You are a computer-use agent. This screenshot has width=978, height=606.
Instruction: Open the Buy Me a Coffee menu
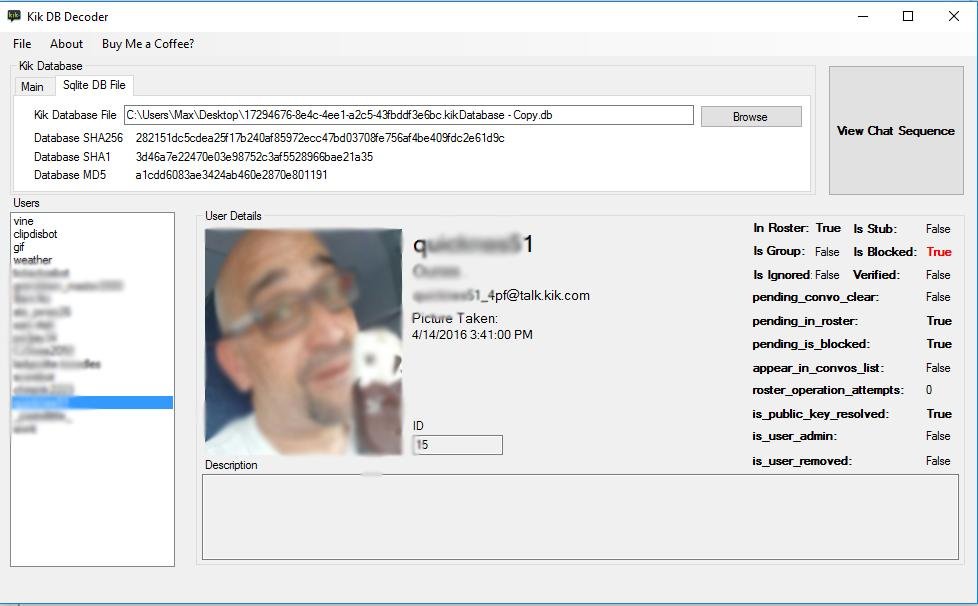point(148,44)
